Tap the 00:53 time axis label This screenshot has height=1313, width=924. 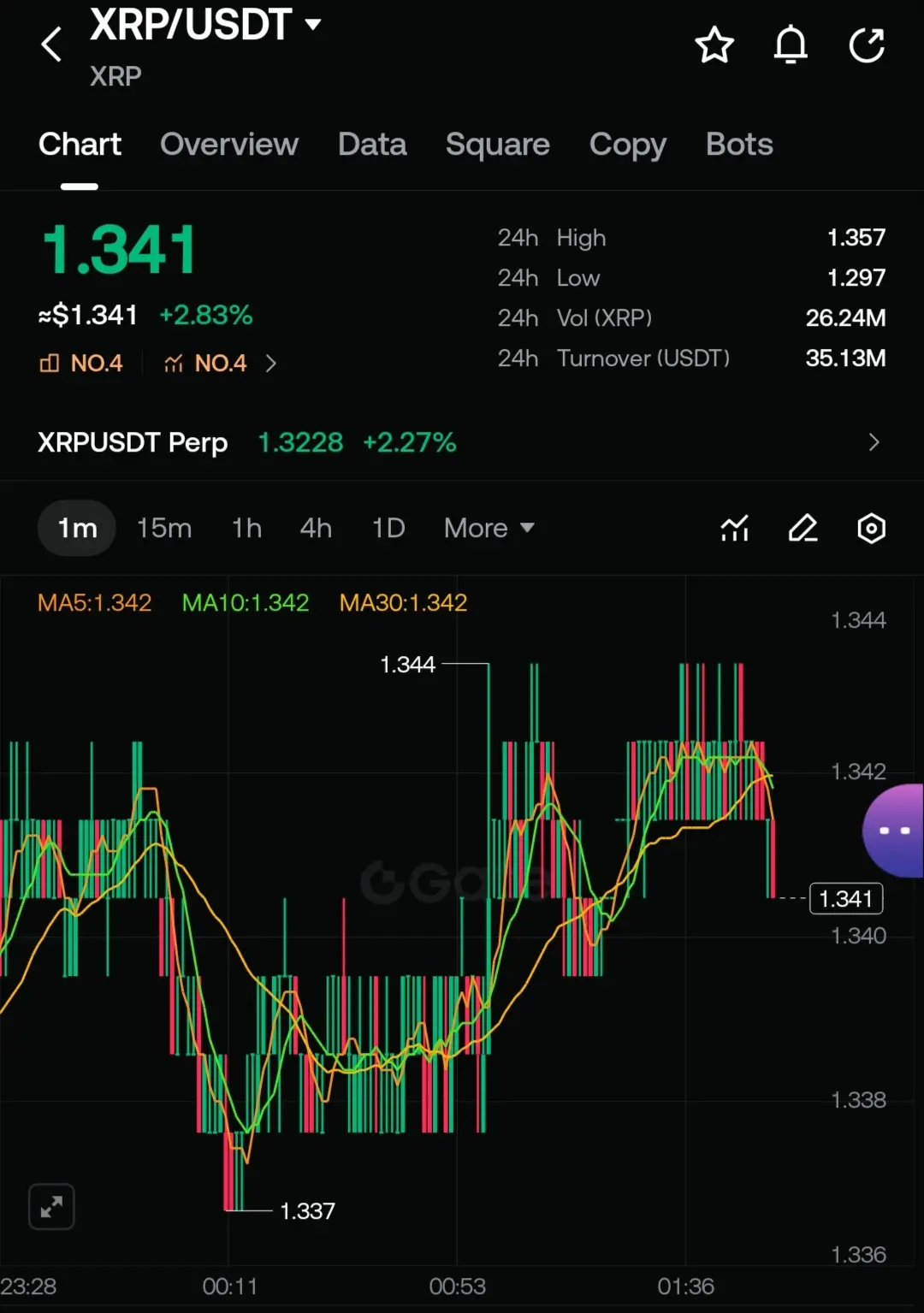pos(457,1286)
